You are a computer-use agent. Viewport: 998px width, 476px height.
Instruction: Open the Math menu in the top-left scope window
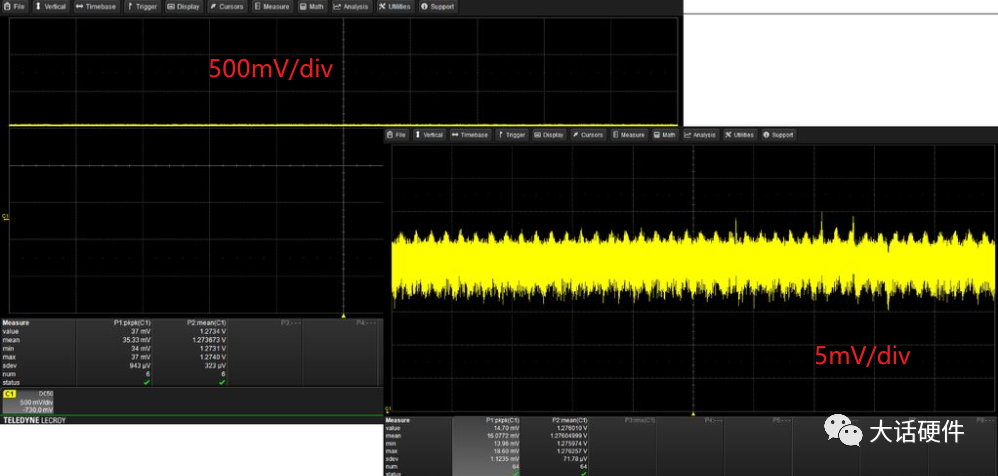coord(313,6)
